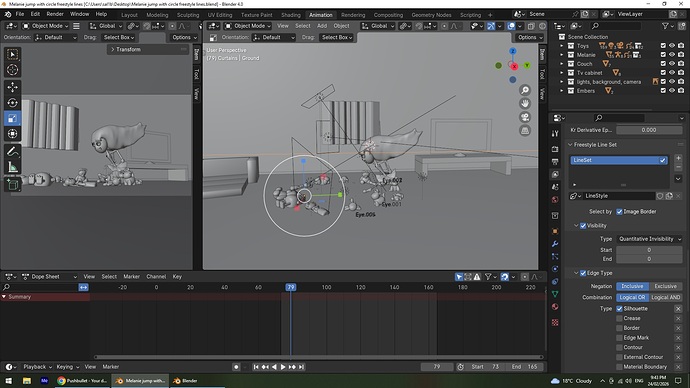690x388 pixels.
Task: Open the File menu
Action: click(x=20, y=14)
